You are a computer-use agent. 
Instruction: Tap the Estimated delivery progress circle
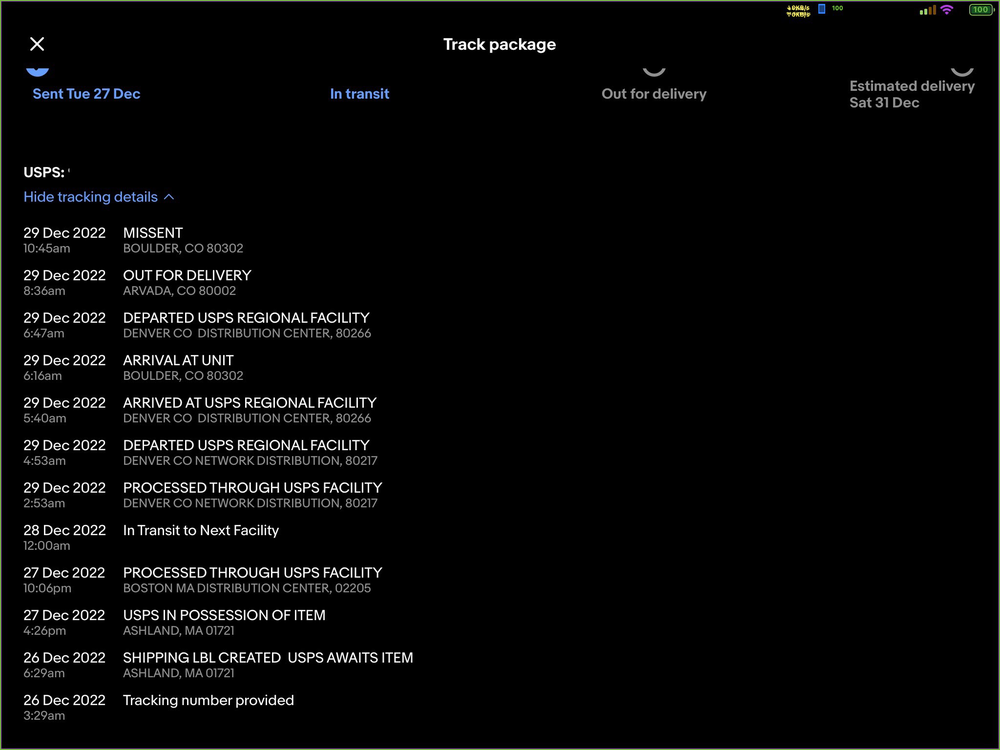[x=962, y=68]
